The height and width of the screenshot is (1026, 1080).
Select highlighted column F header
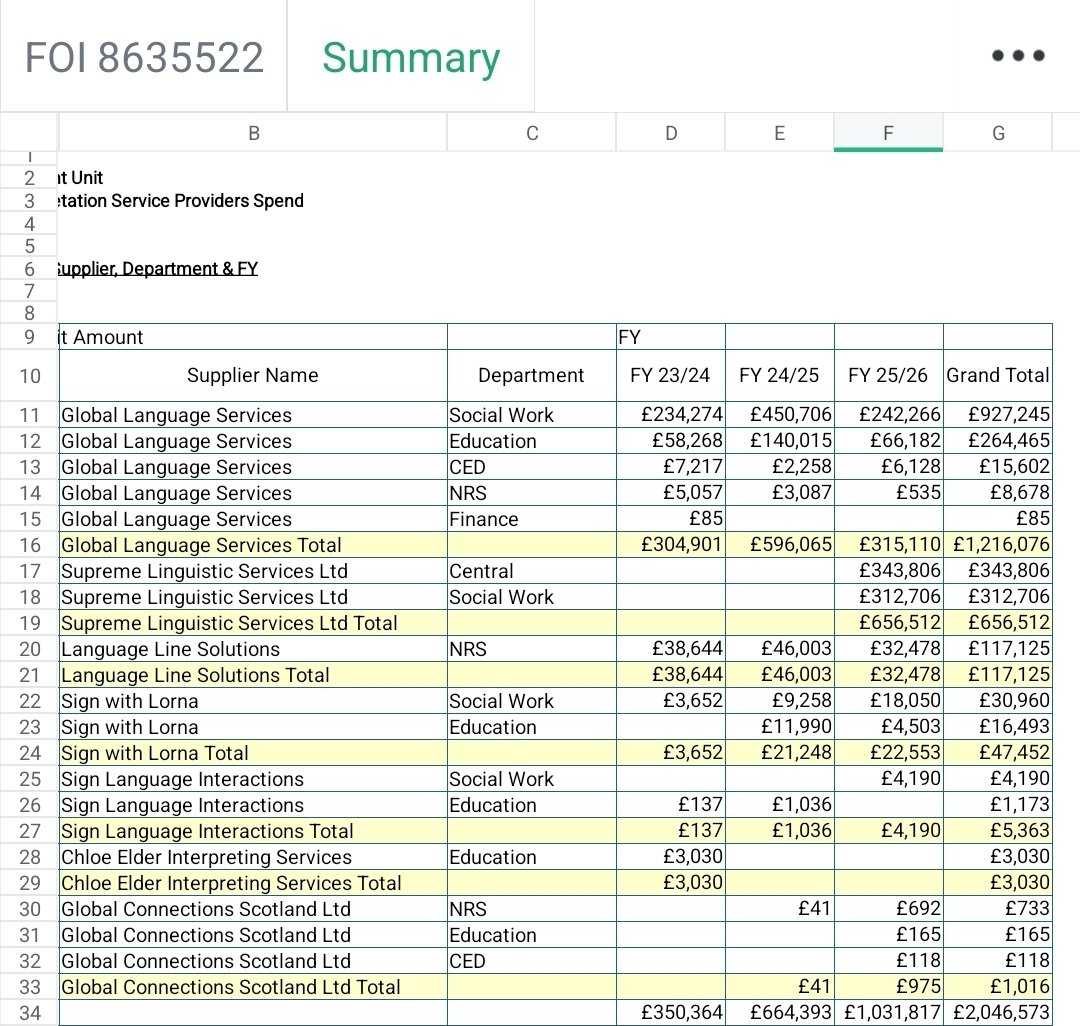click(889, 133)
